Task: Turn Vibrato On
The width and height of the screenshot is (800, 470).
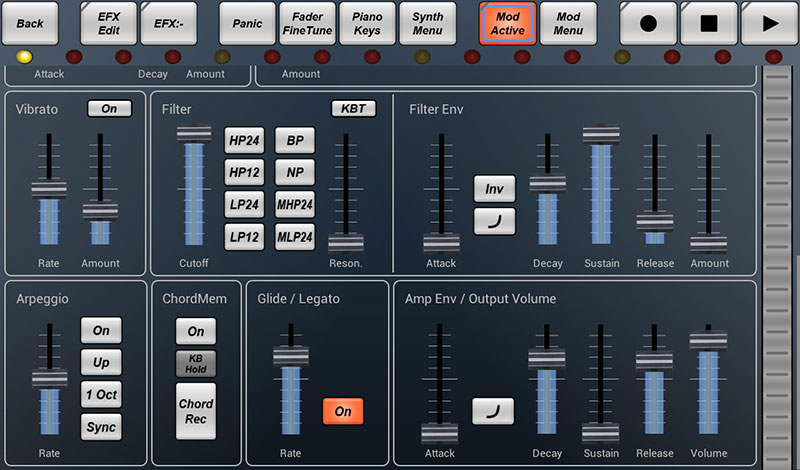Action: [109, 108]
